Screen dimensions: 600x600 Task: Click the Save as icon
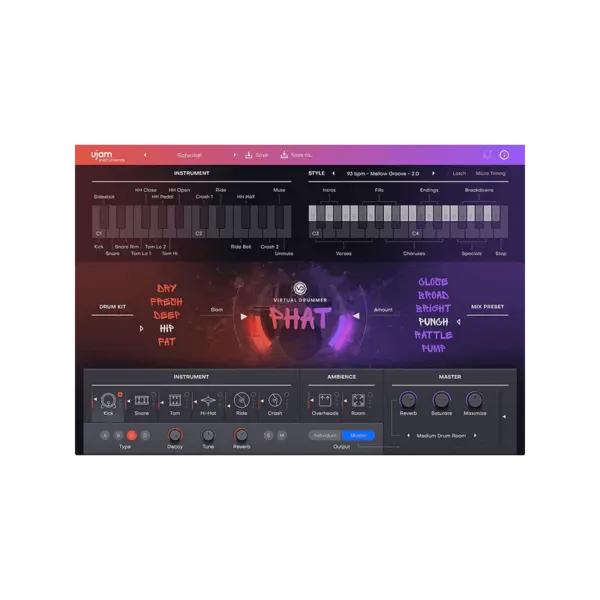(x=284, y=155)
